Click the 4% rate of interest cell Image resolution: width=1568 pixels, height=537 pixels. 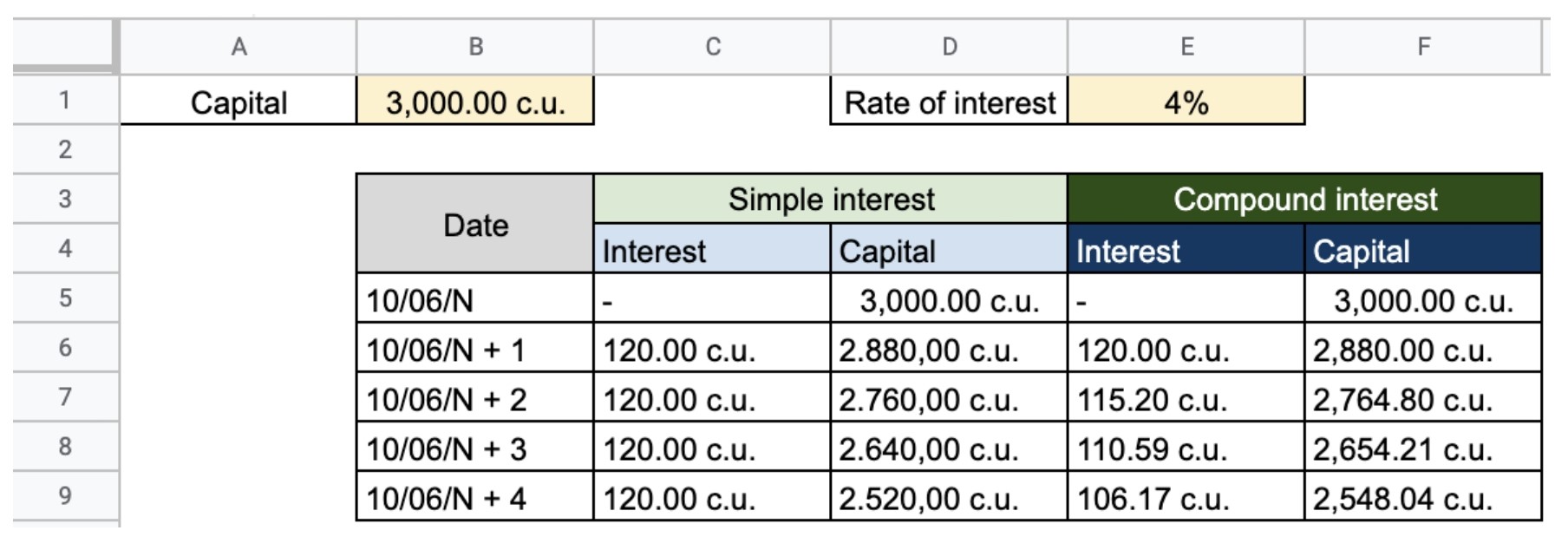(1186, 102)
